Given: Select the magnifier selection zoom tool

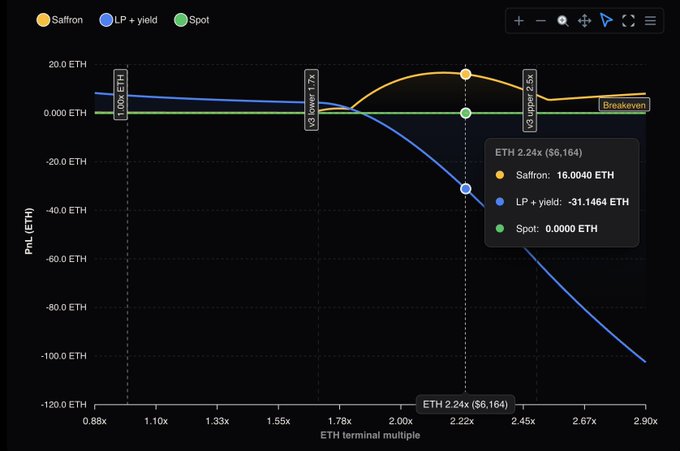Looking at the screenshot, I should click(563, 21).
